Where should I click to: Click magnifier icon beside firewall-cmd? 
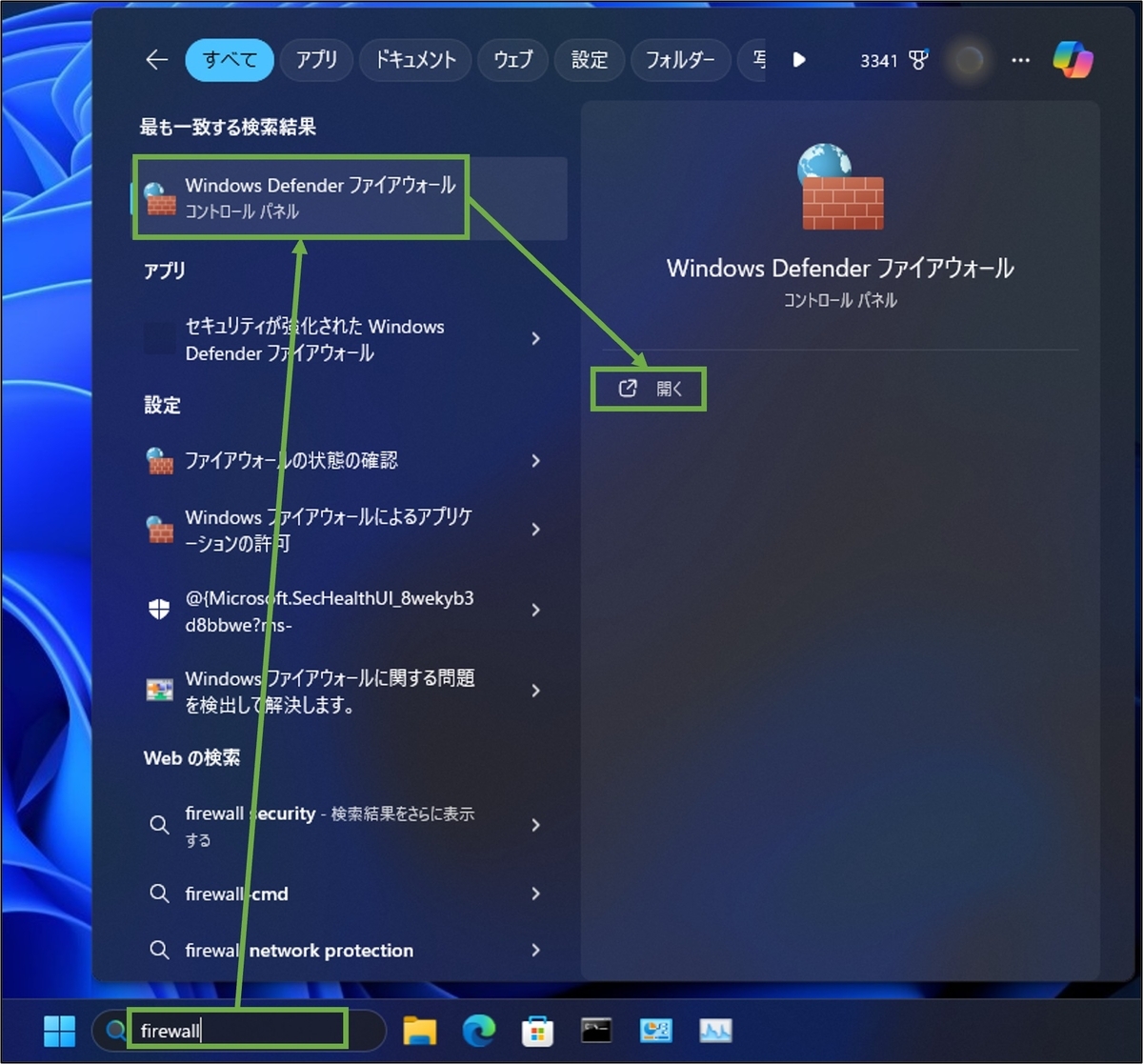click(x=160, y=893)
